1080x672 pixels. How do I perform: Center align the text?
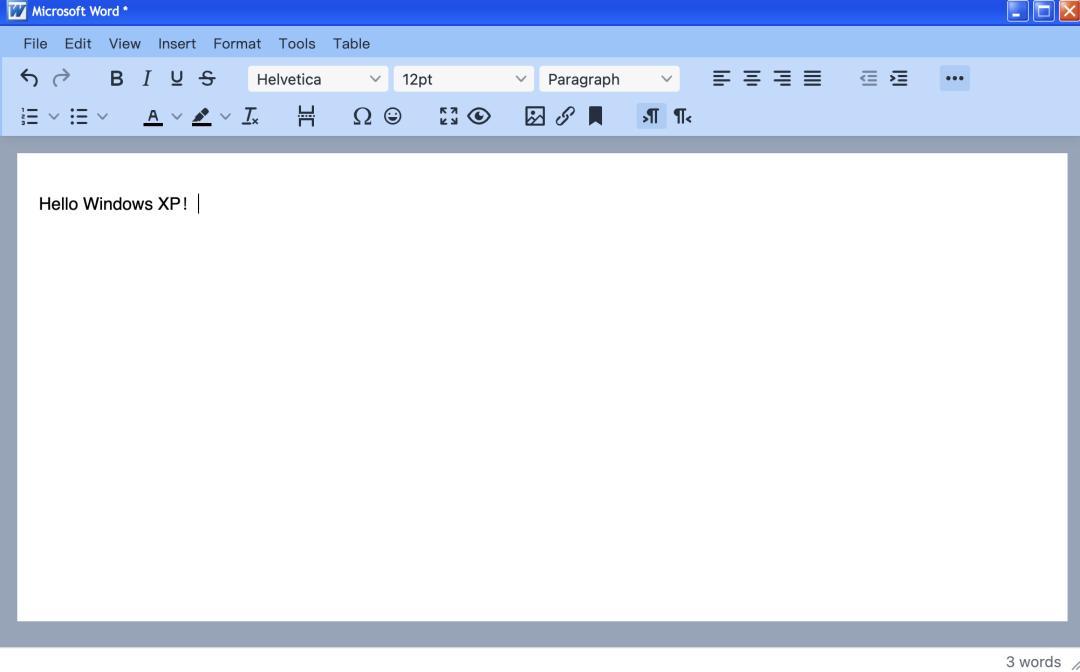751,78
